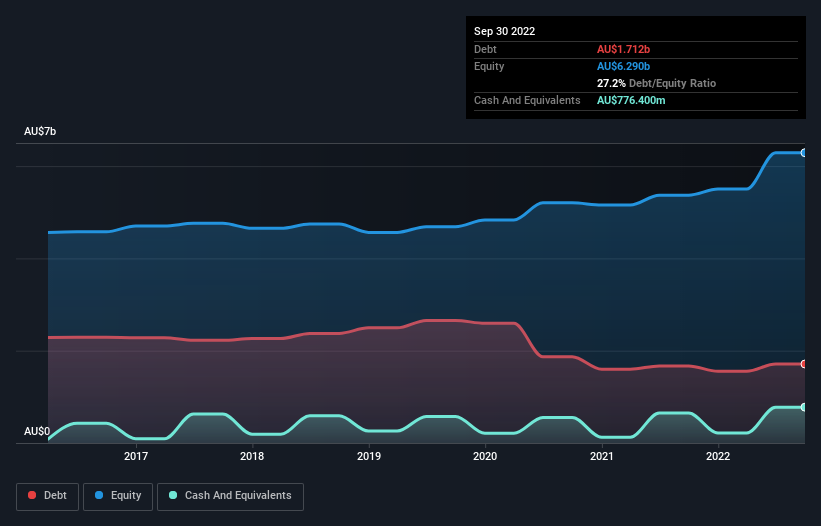
Task: Click the teal Cash endpoint marker
Action: [x=804, y=407]
